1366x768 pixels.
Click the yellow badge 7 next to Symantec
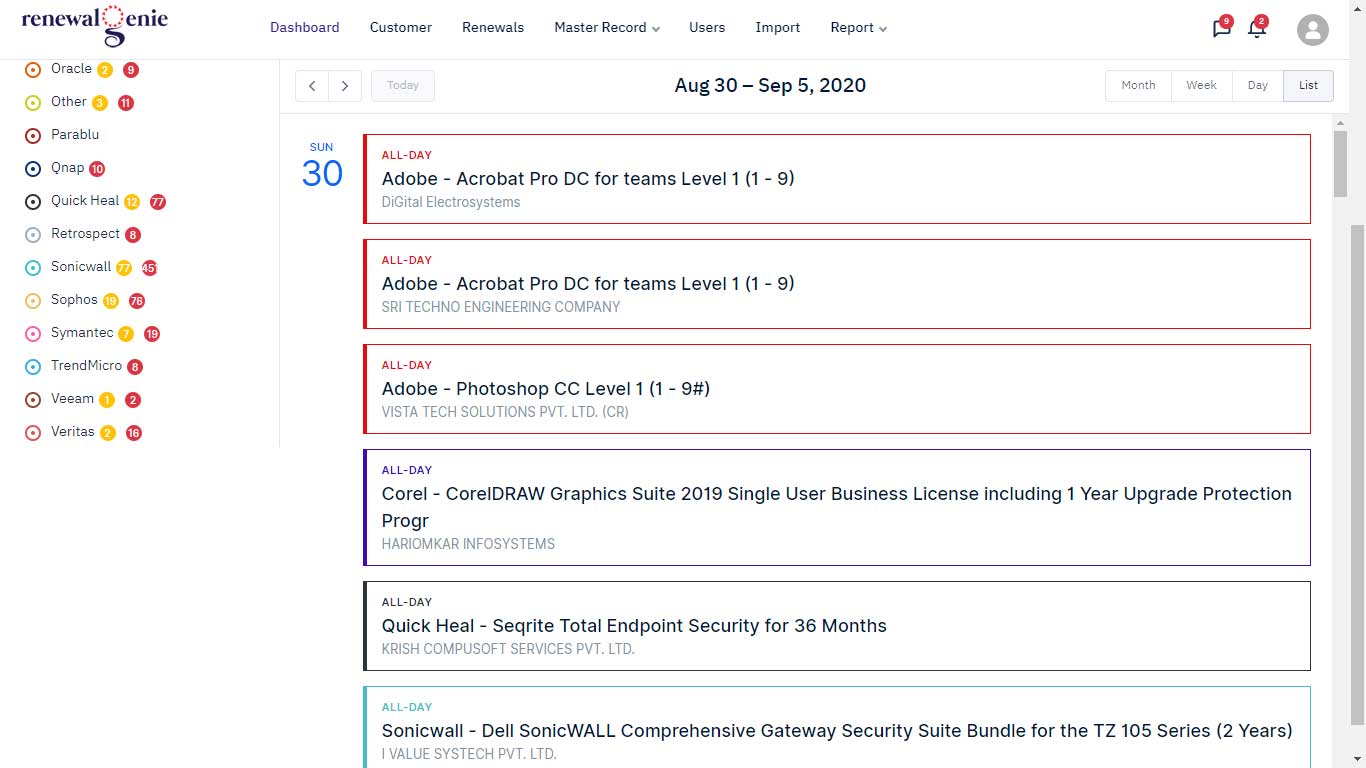point(126,334)
